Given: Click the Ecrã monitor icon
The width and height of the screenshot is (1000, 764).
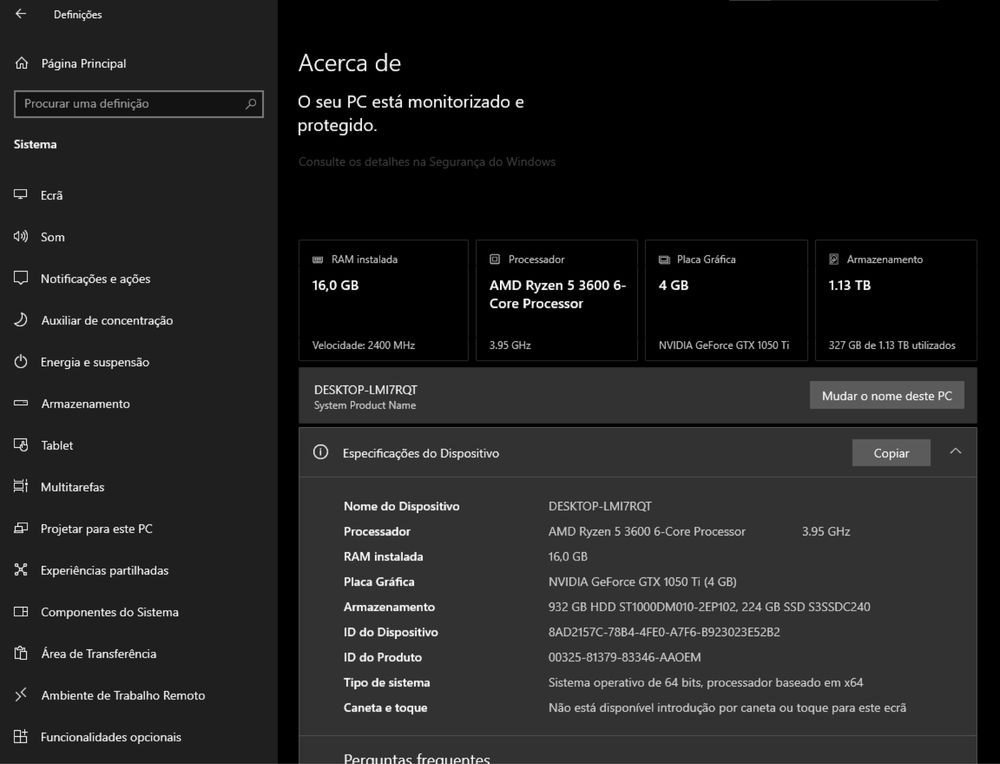Looking at the screenshot, I should coord(20,195).
